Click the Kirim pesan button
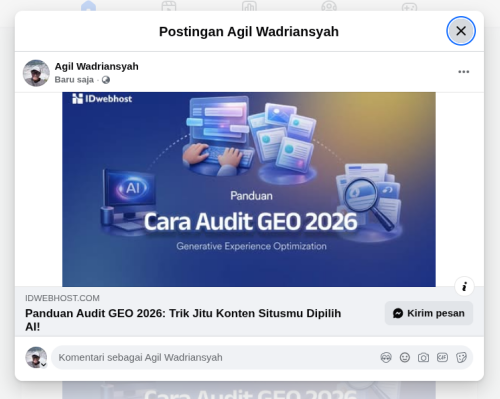 pos(429,313)
